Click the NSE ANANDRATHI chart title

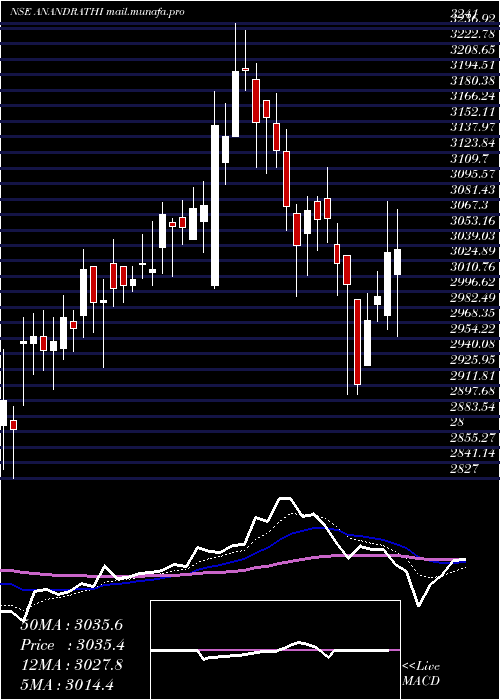pyautogui.click(x=97, y=13)
